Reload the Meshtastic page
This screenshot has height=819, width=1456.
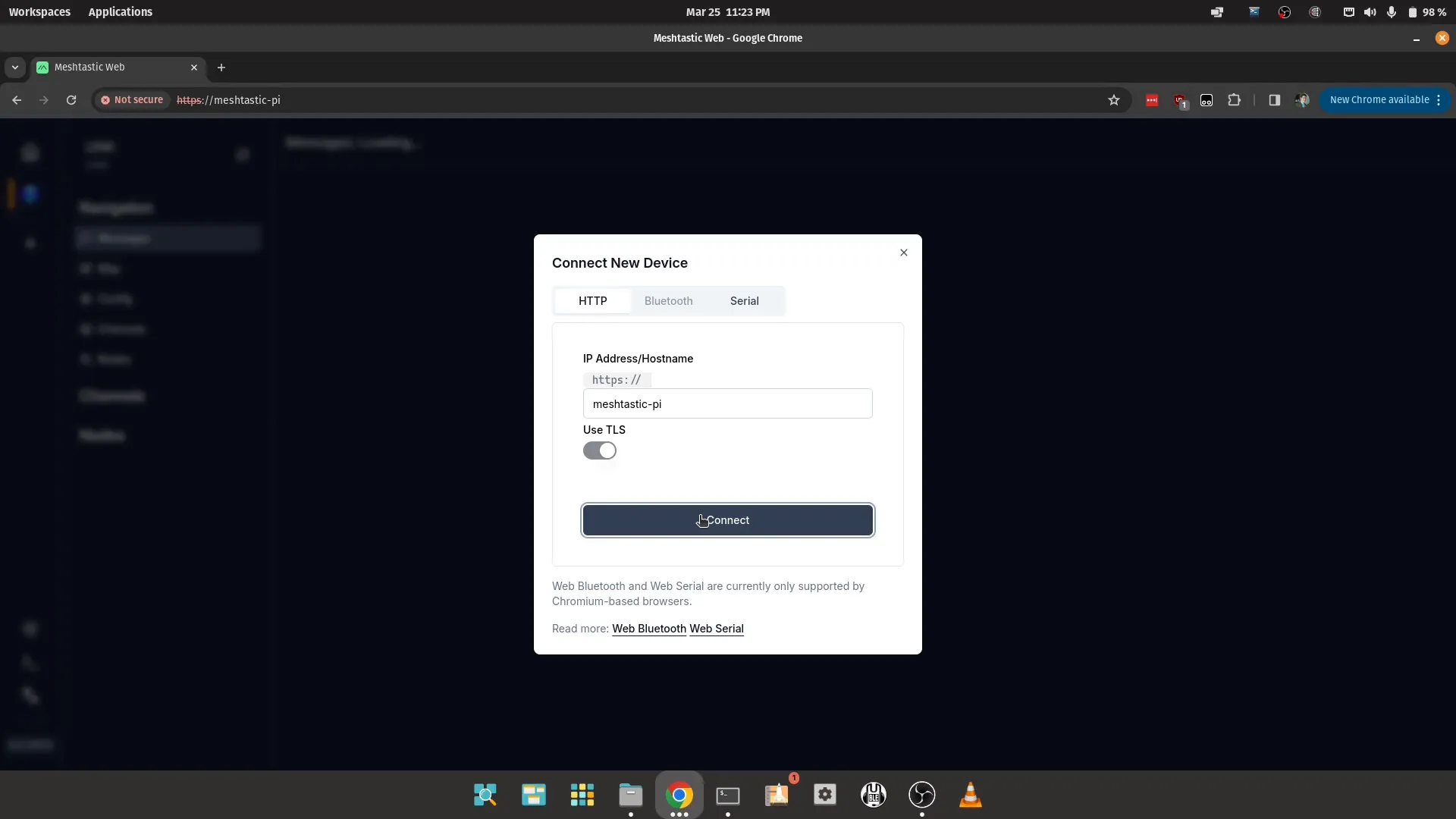[71, 100]
